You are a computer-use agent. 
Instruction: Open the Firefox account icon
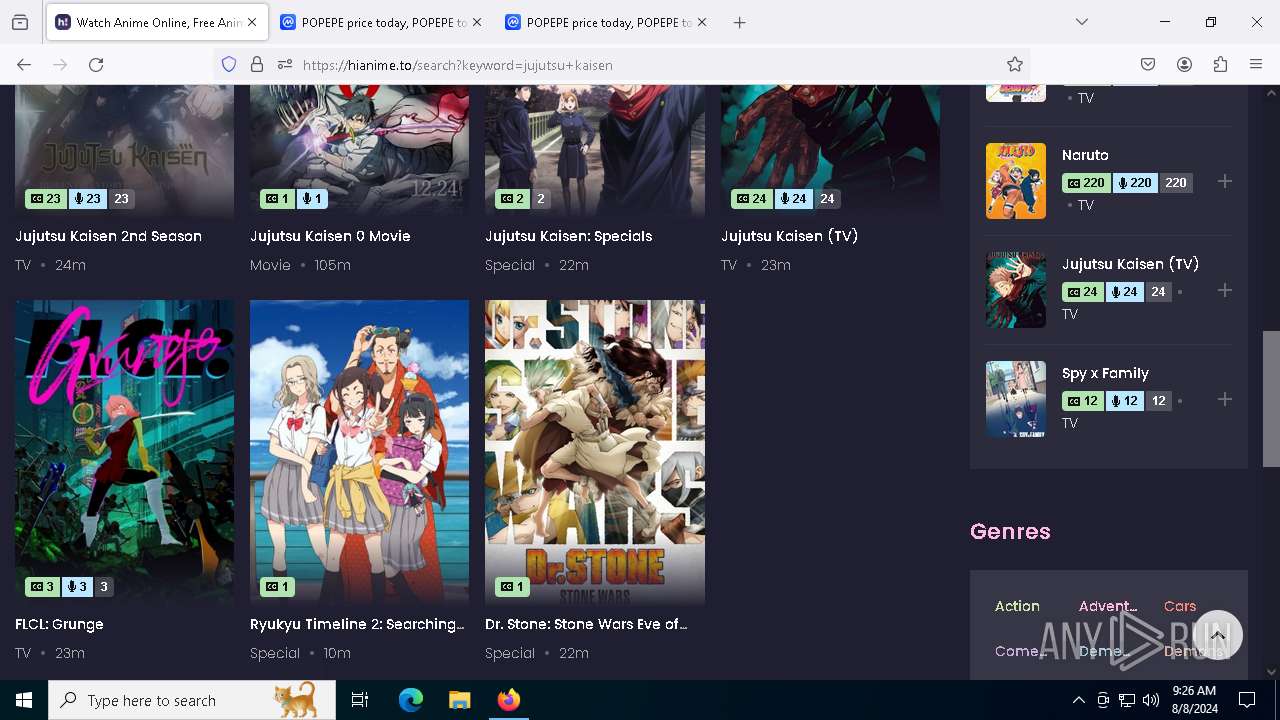coord(1184,65)
